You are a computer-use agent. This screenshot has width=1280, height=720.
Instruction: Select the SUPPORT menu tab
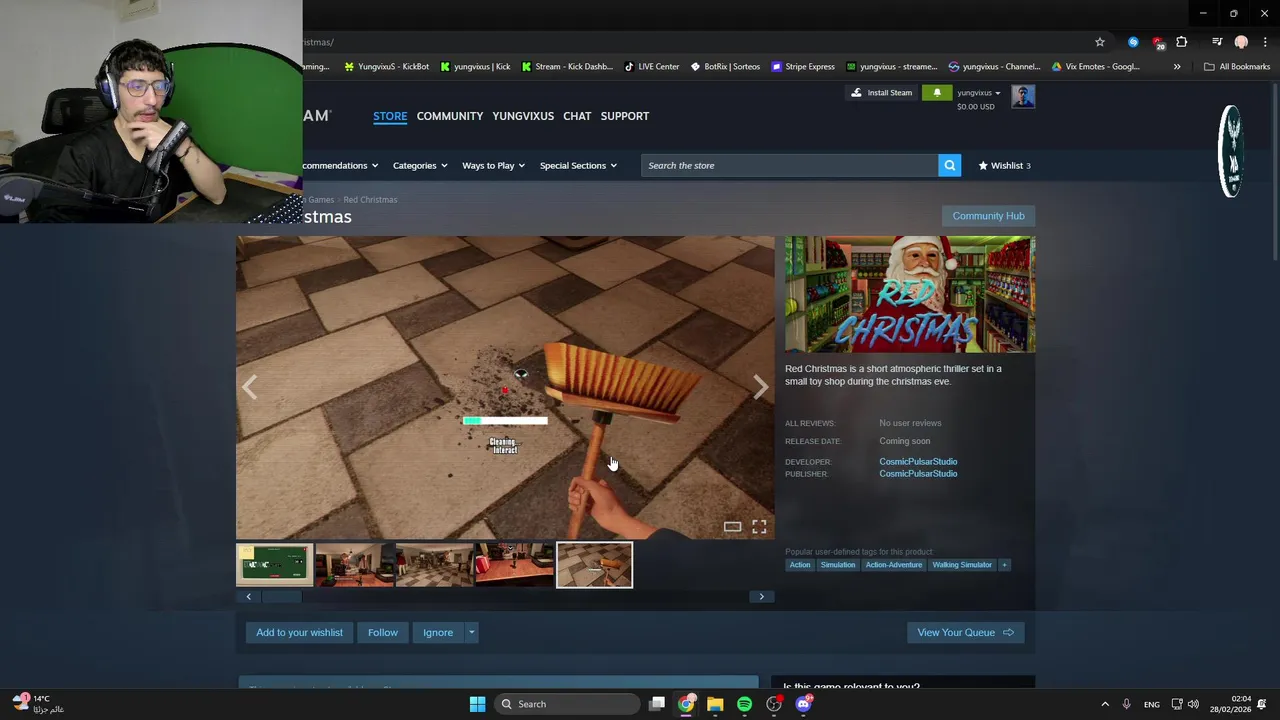625,116
